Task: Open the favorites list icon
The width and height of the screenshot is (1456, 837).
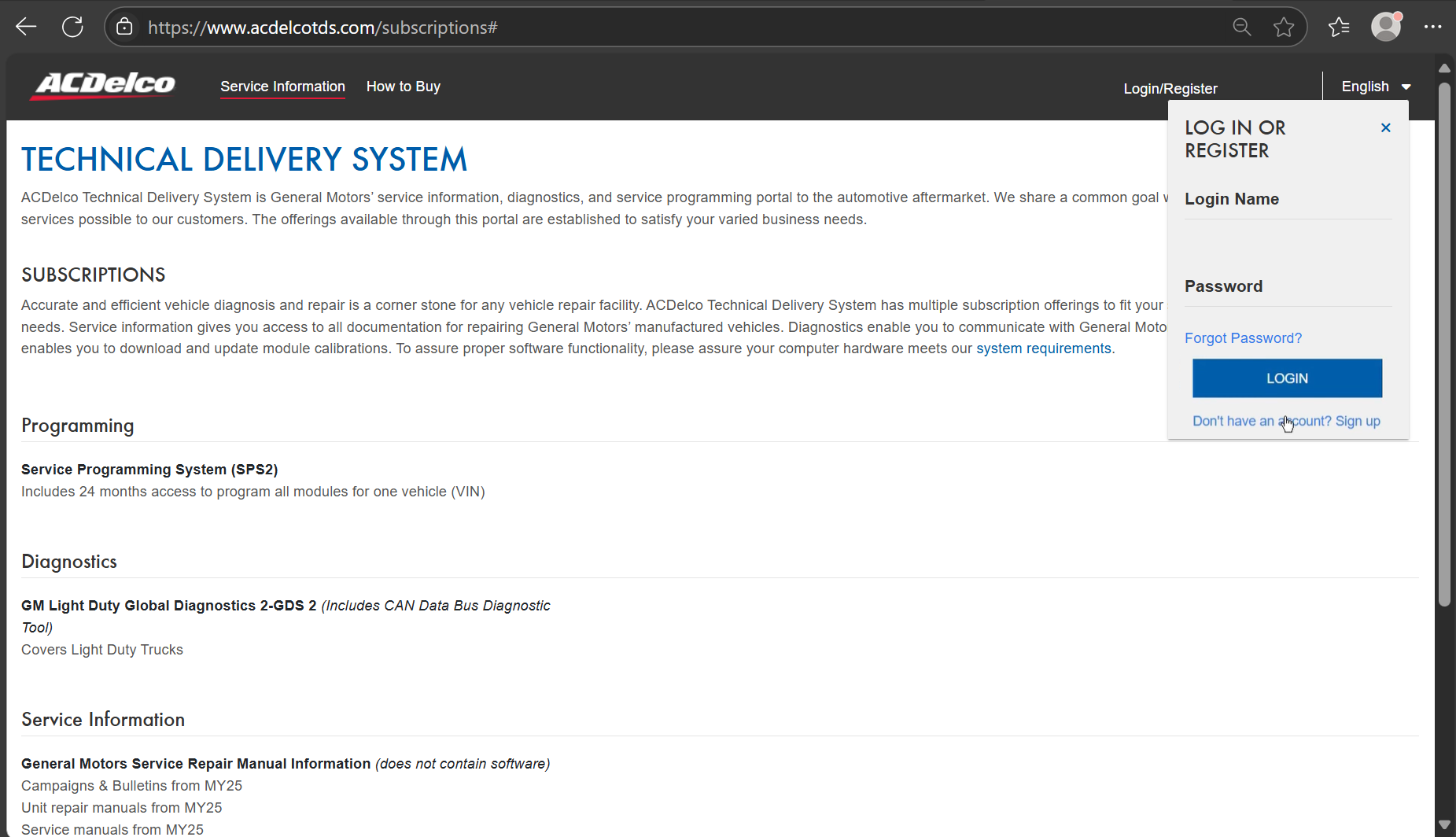Action: pyautogui.click(x=1339, y=27)
